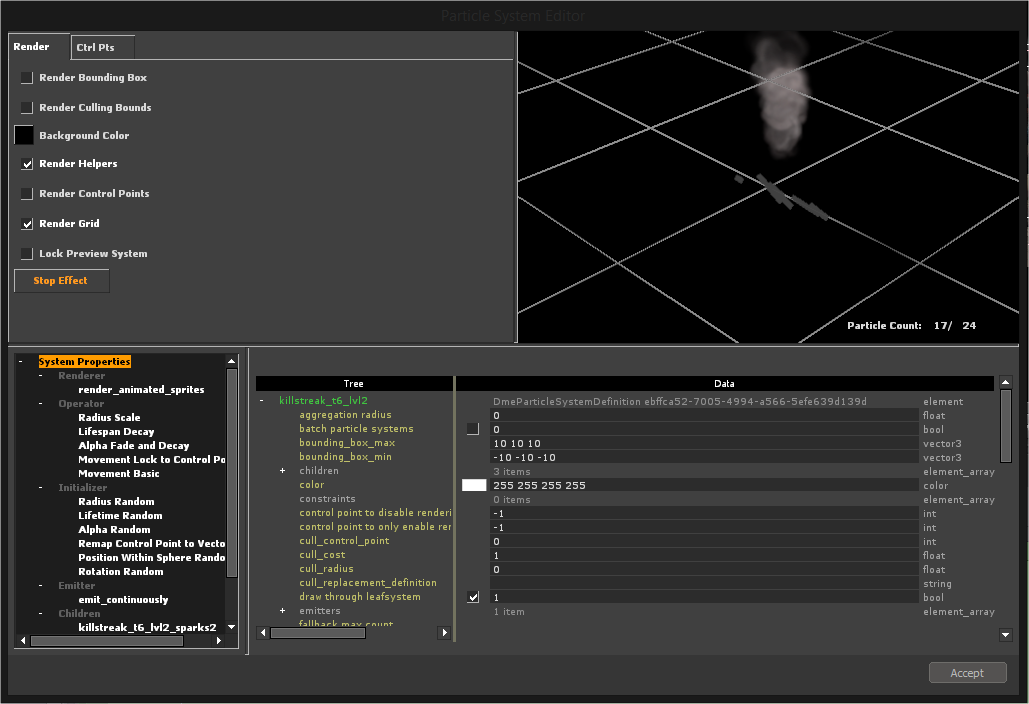Viewport: 1029px width, 704px height.
Task: Expand the emitters tree node
Action: point(282,611)
